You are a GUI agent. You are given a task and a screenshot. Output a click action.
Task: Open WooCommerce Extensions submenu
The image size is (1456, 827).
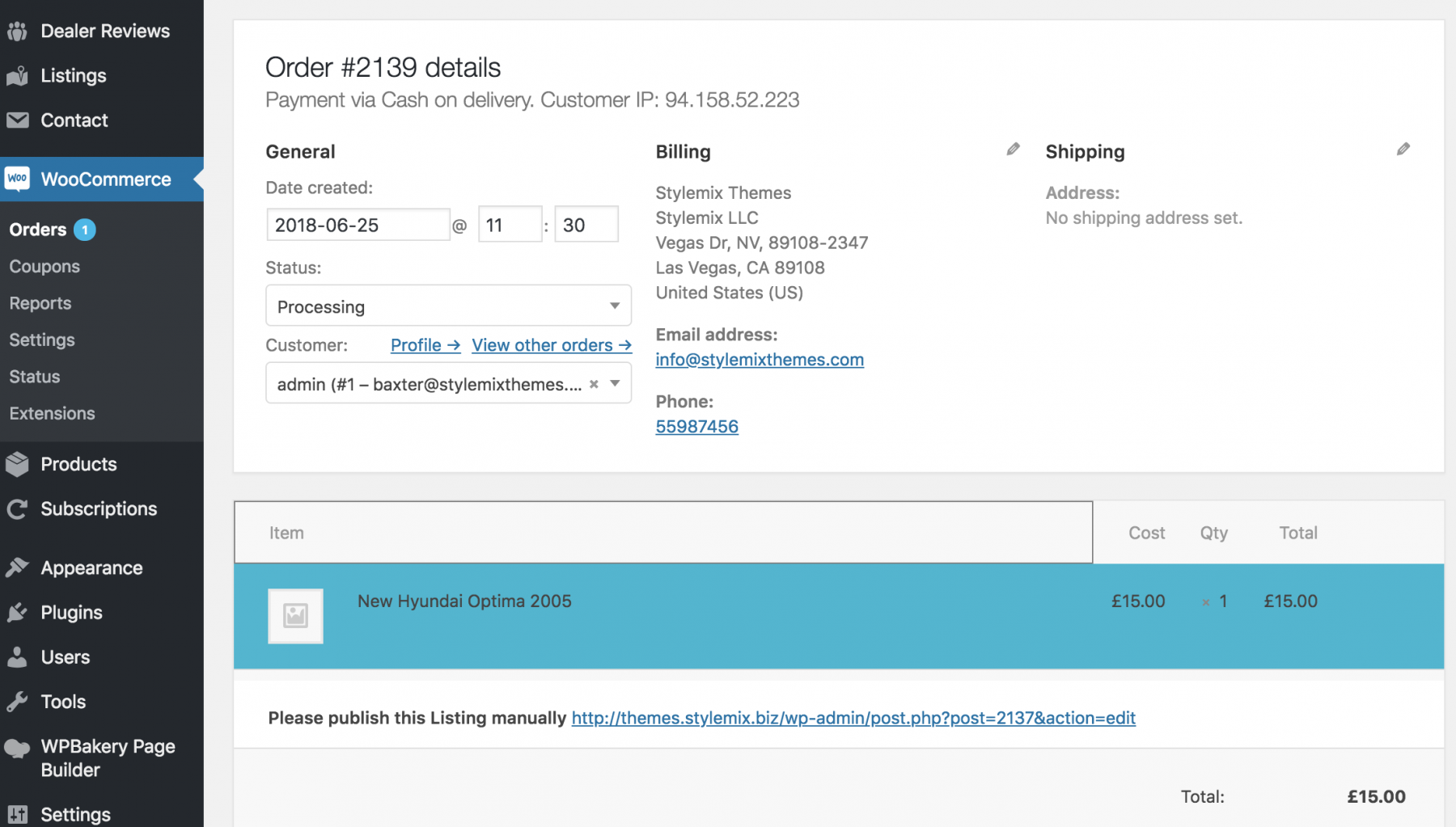coord(52,413)
